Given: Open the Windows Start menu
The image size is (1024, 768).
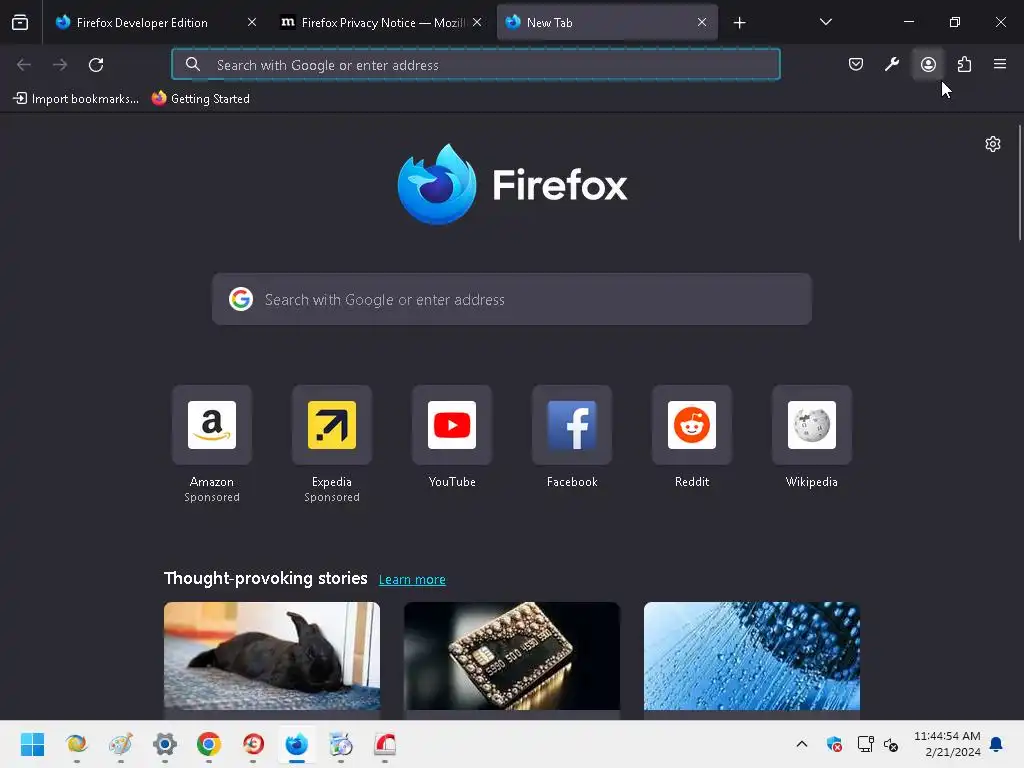Looking at the screenshot, I should [32, 744].
